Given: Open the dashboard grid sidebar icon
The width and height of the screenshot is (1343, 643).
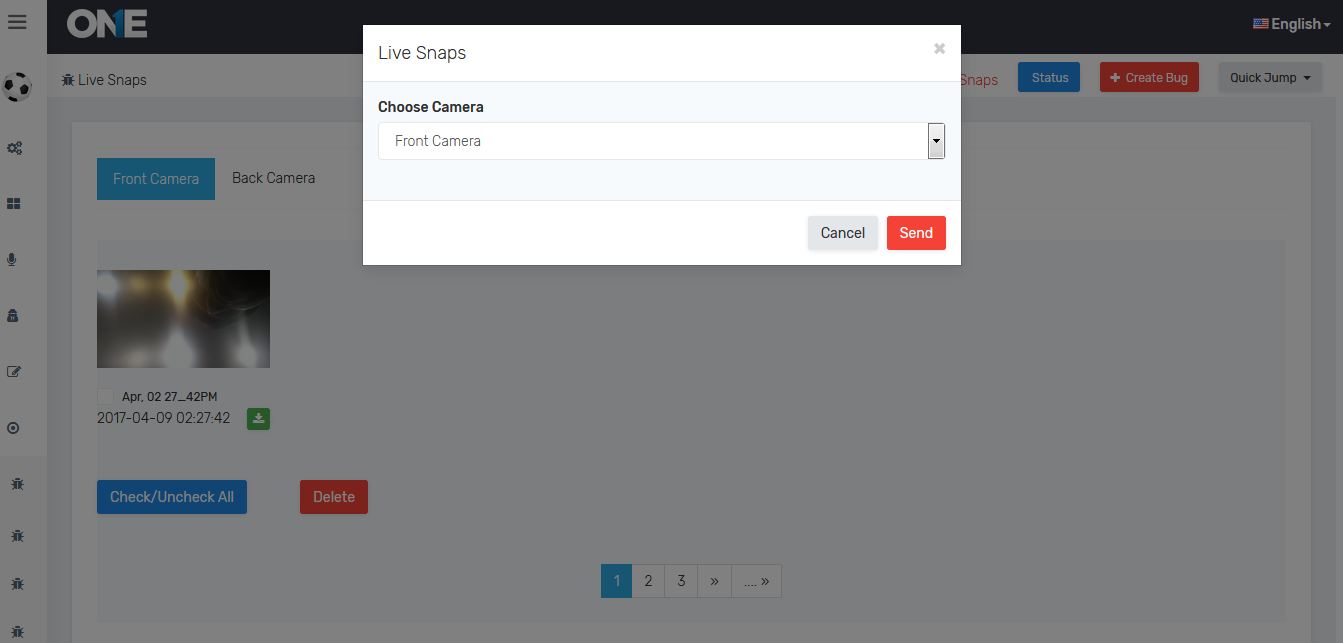Looking at the screenshot, I should 14,204.
